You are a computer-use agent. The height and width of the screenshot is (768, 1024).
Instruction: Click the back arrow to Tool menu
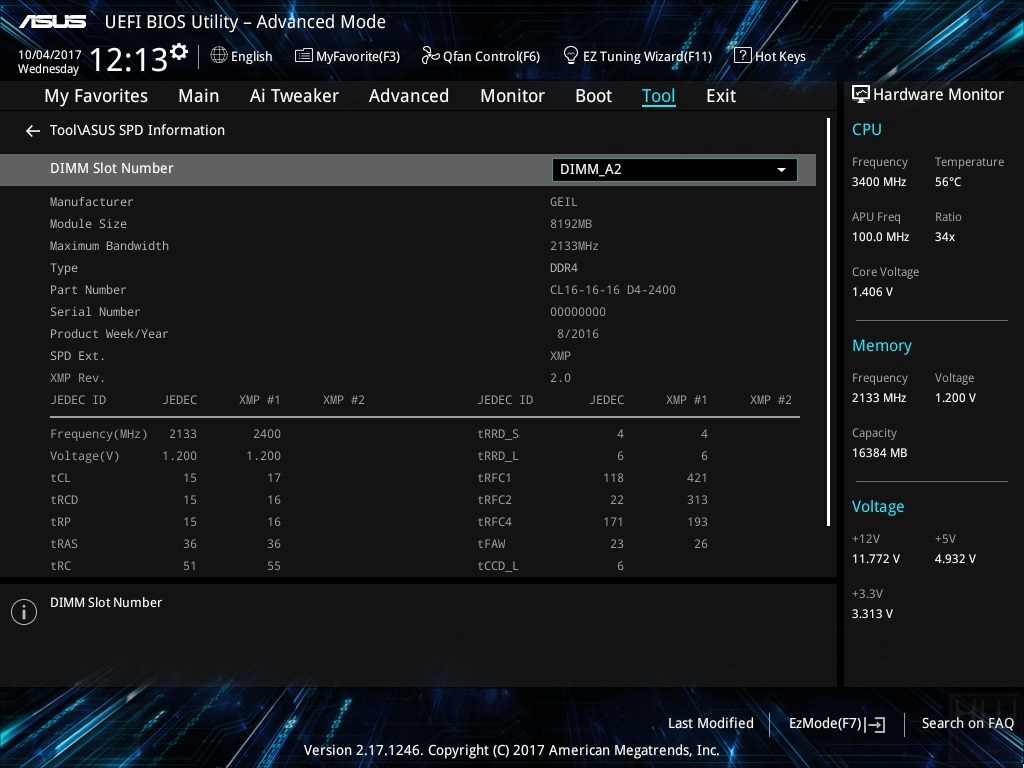33,131
